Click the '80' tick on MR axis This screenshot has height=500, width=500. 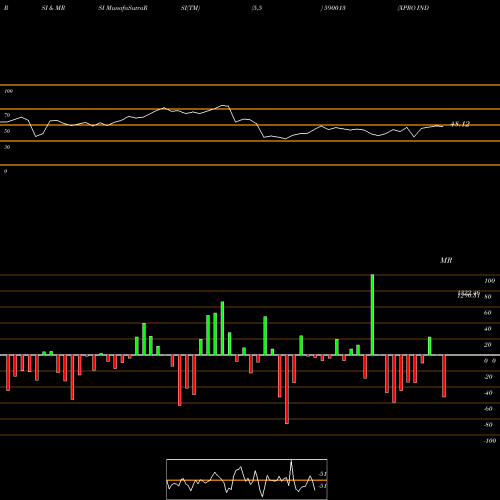click(x=488, y=297)
